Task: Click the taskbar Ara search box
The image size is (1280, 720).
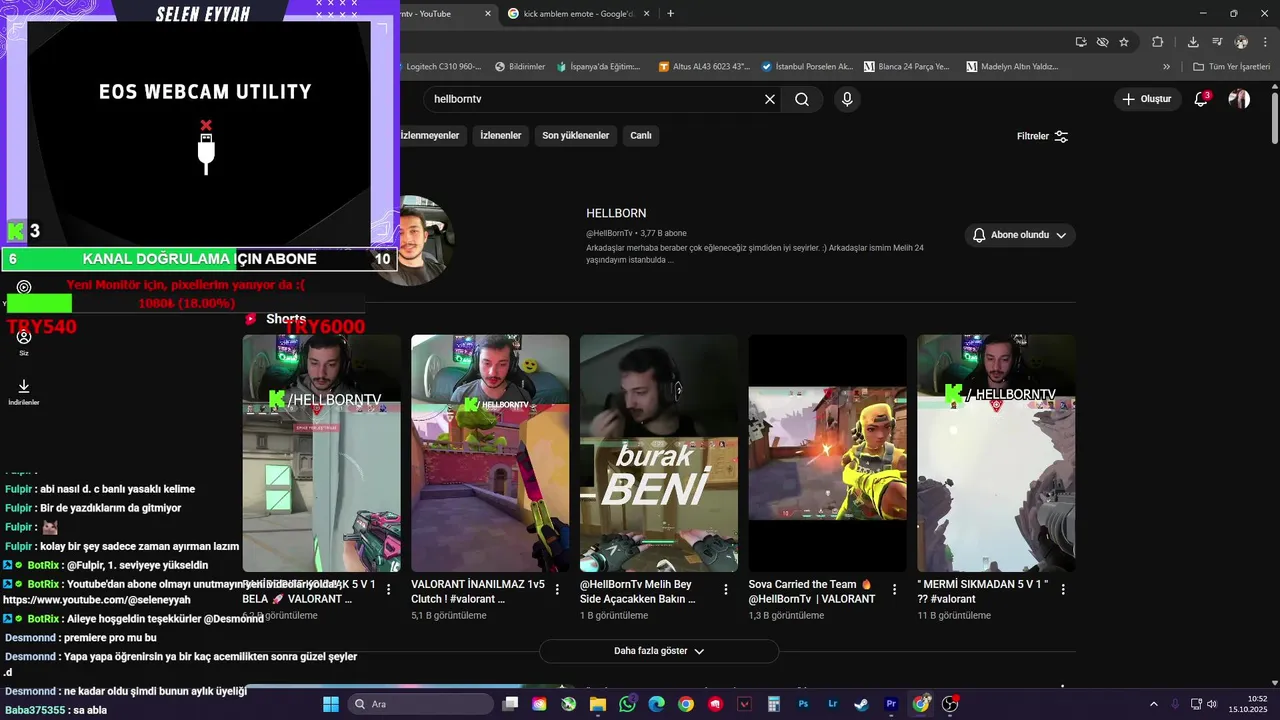Action: tap(420, 704)
